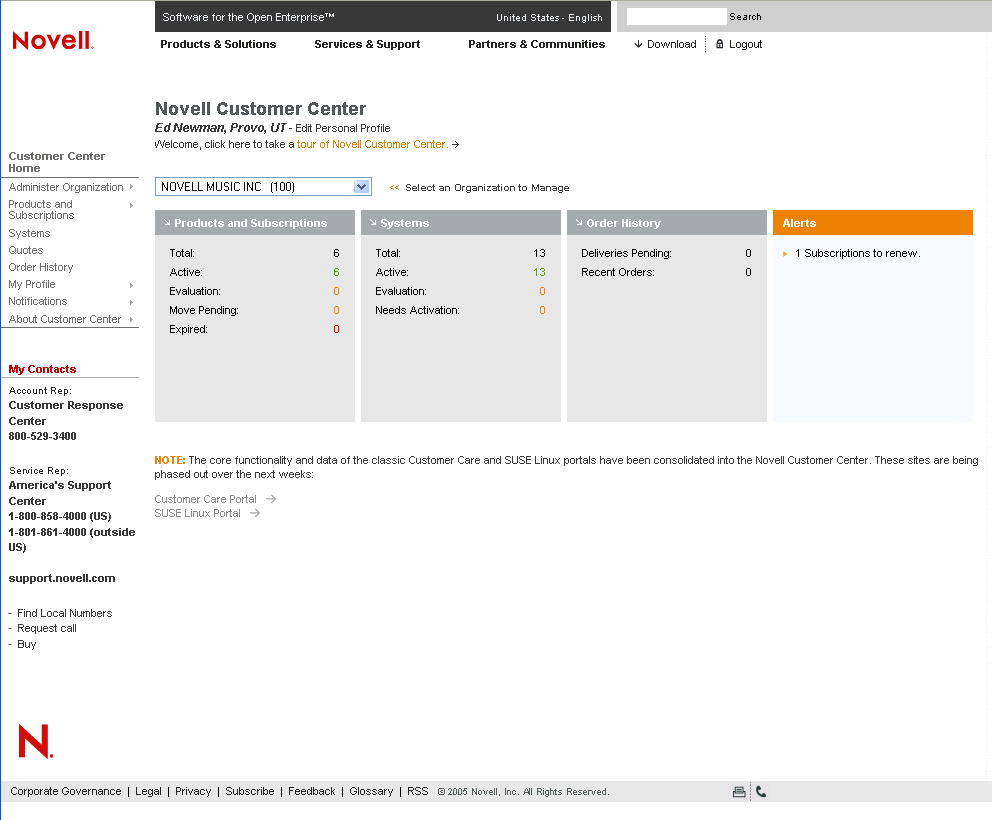992x820 pixels.
Task: Follow the Customer Care Portal link
Action: tap(206, 498)
